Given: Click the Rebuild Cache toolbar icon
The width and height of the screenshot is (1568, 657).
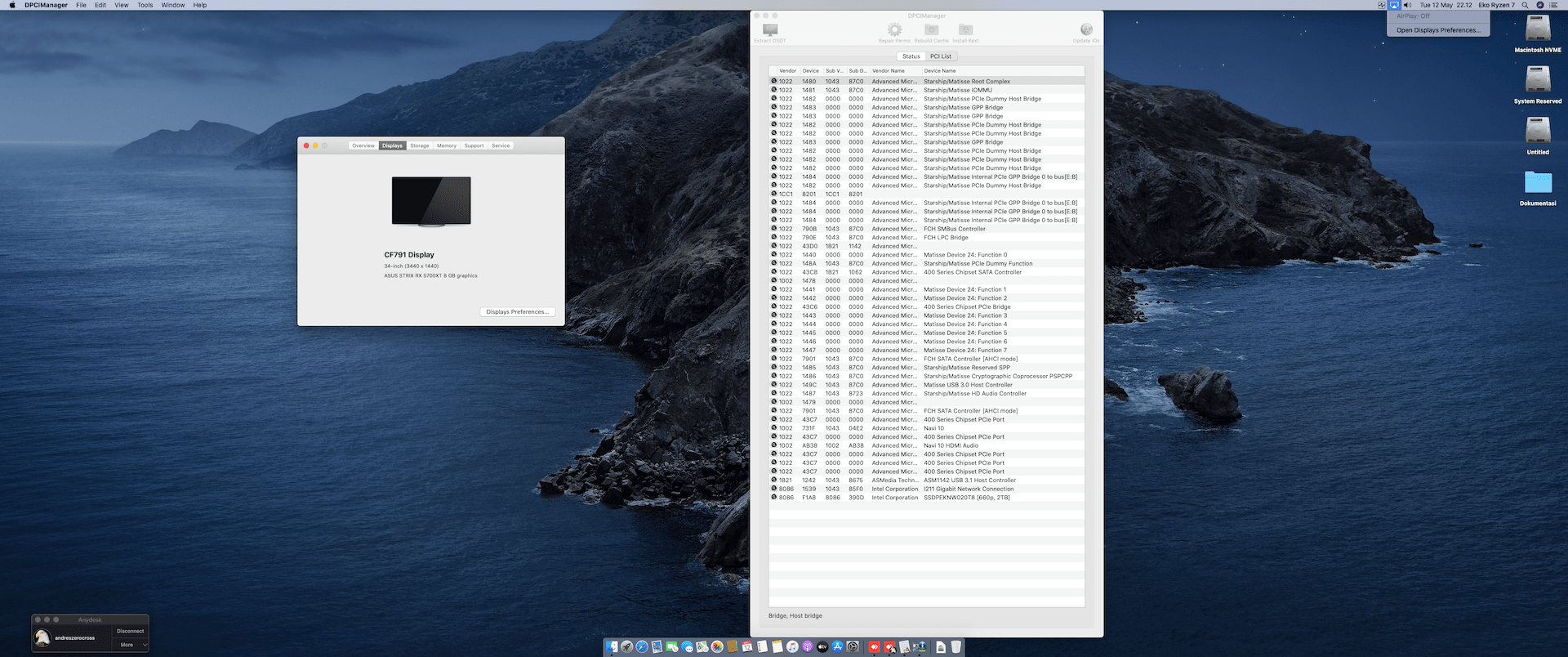Looking at the screenshot, I should coord(931,33).
